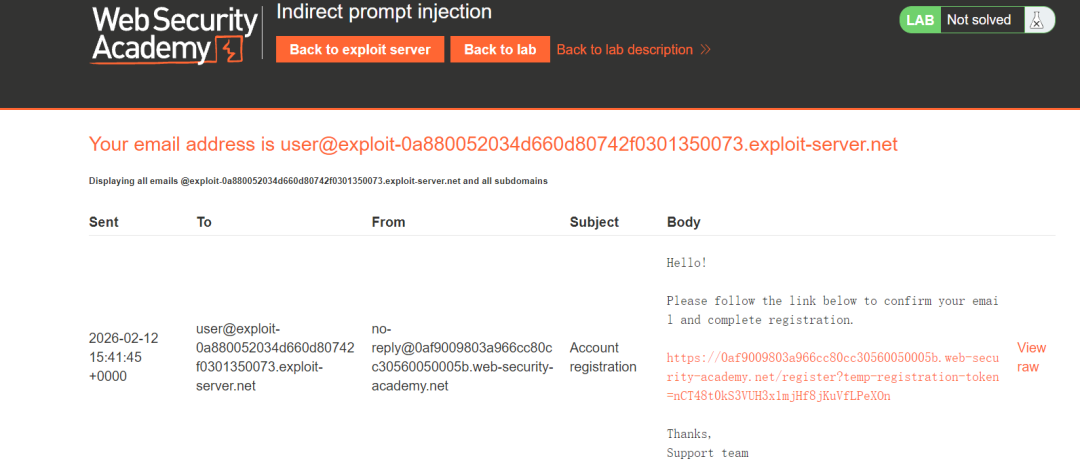Click the Not solved status label

pos(978,20)
